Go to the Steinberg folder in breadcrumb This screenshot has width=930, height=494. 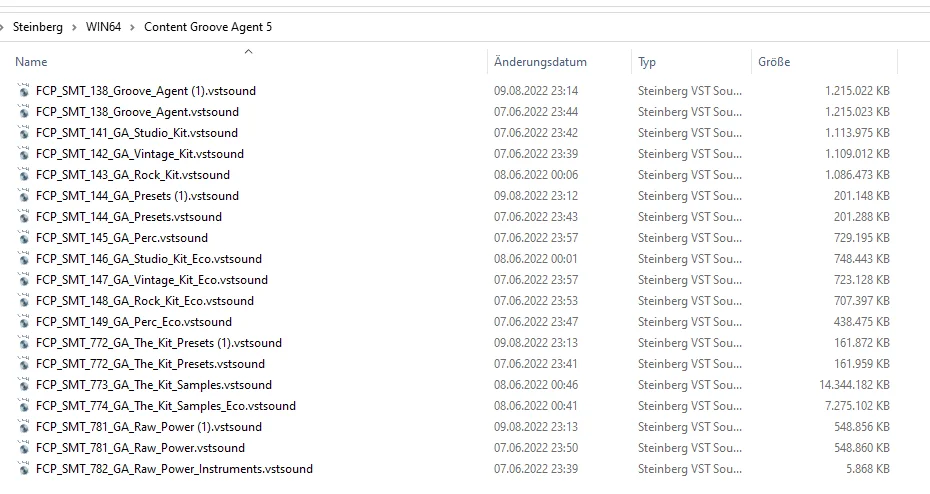37,27
